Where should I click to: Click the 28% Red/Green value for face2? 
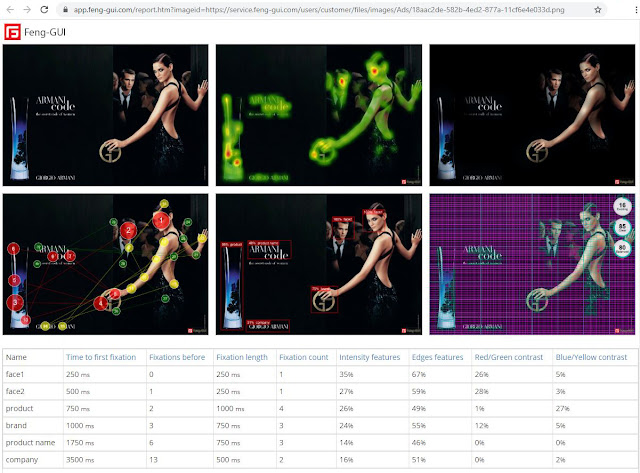pyautogui.click(x=481, y=391)
